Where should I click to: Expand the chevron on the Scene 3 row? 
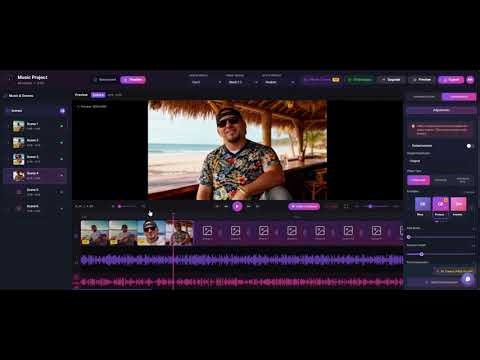click(61, 159)
